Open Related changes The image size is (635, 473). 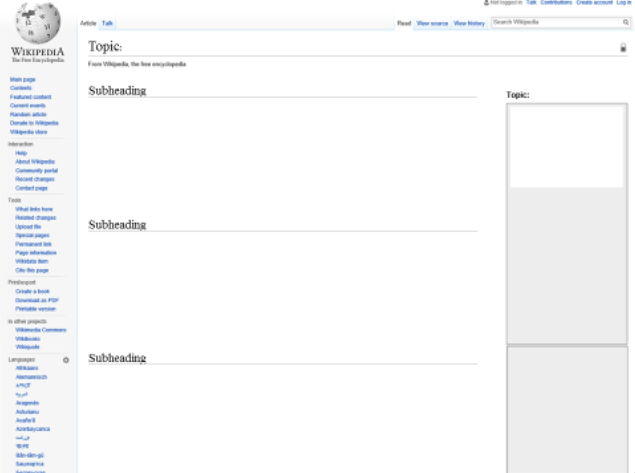pyautogui.click(x=36, y=218)
